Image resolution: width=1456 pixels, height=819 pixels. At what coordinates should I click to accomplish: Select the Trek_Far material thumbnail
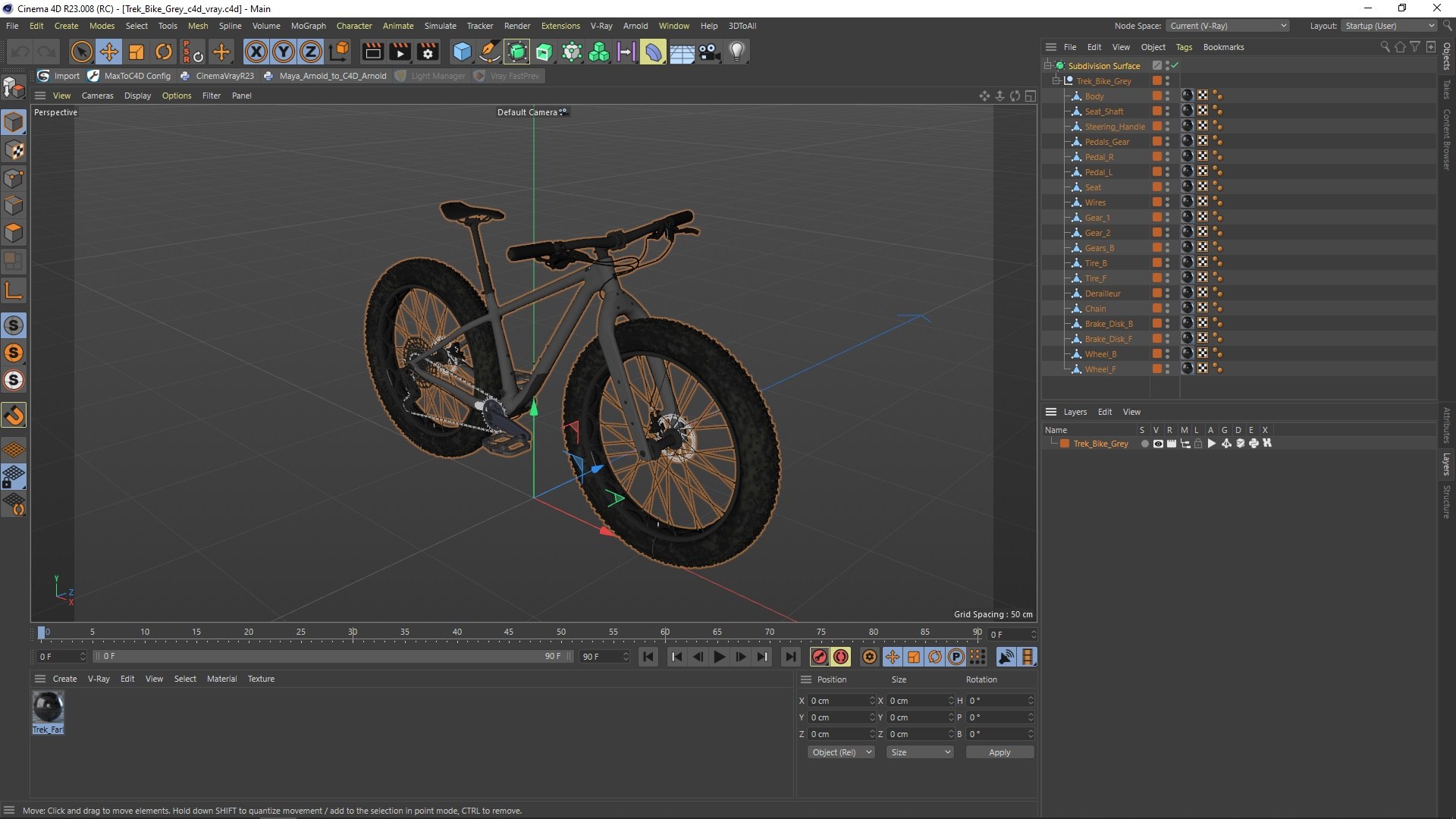(x=48, y=708)
